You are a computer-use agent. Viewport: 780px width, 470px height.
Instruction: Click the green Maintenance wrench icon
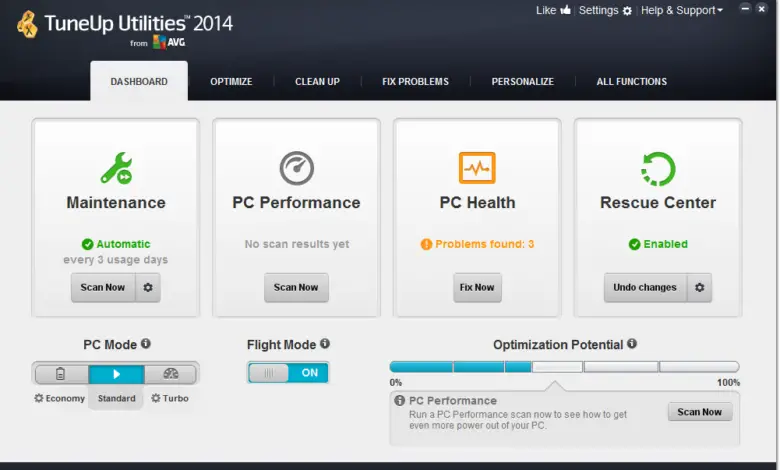(116, 168)
